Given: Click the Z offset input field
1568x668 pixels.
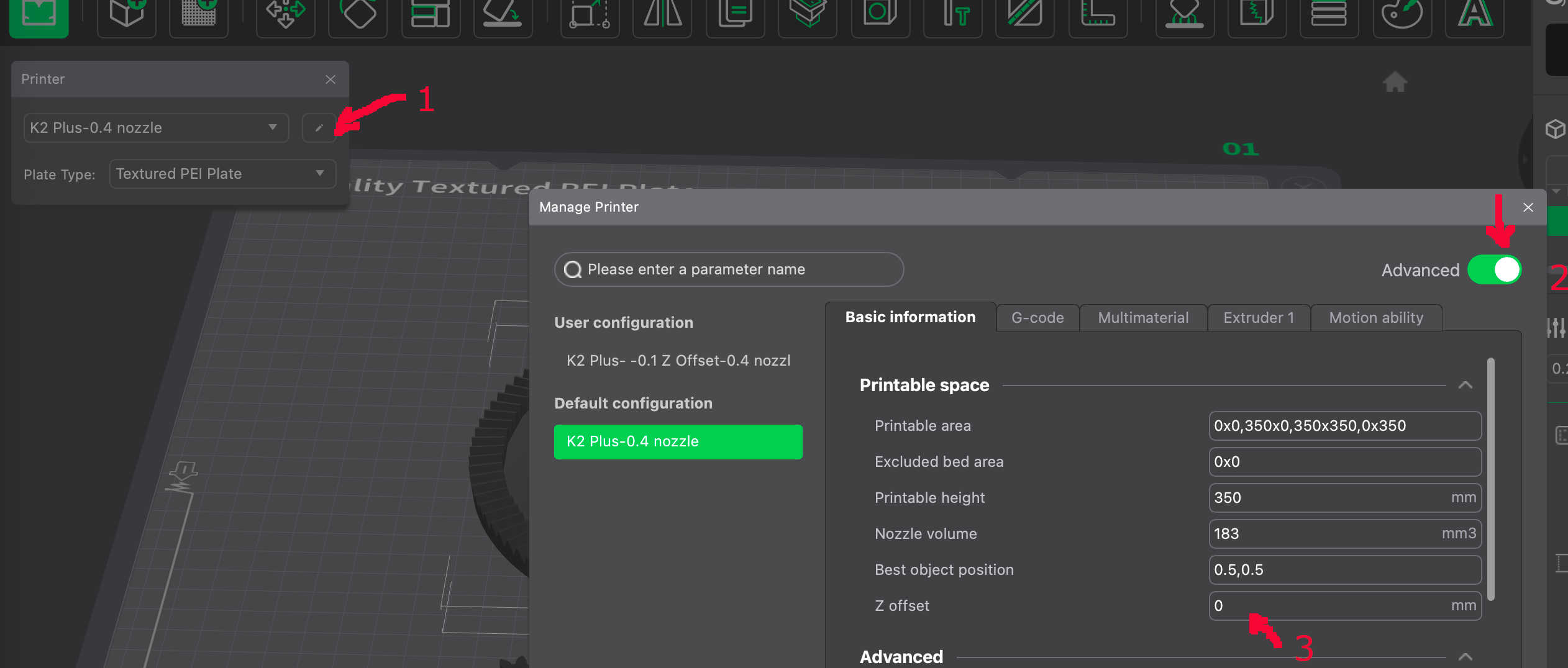Looking at the screenshot, I should click(x=1329, y=606).
